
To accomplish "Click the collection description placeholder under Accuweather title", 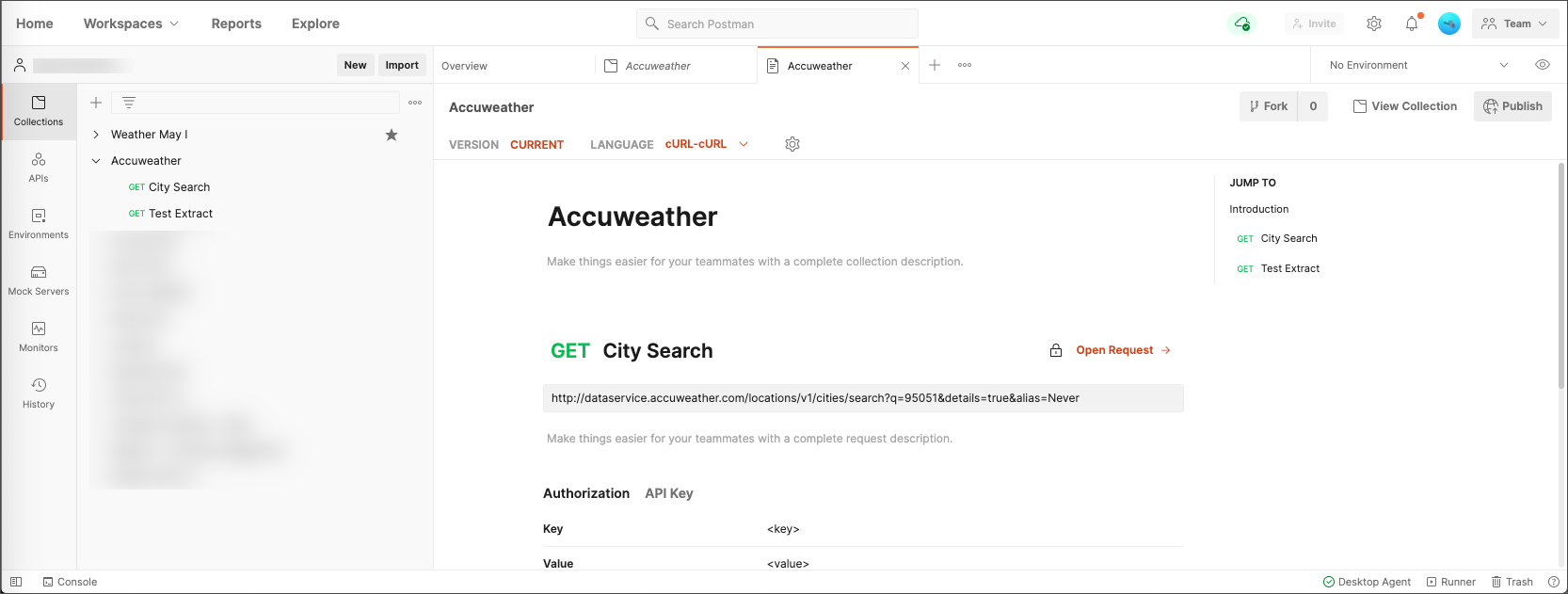I will [x=755, y=262].
